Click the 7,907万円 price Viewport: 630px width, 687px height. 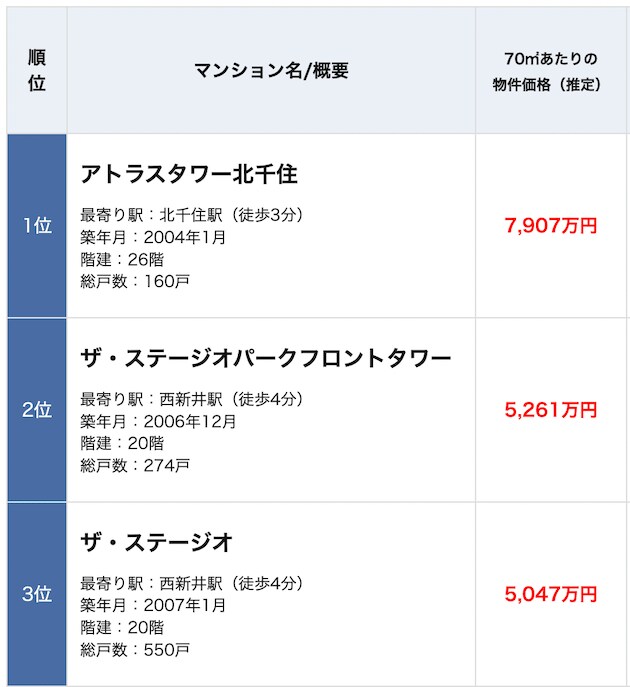(x=551, y=226)
